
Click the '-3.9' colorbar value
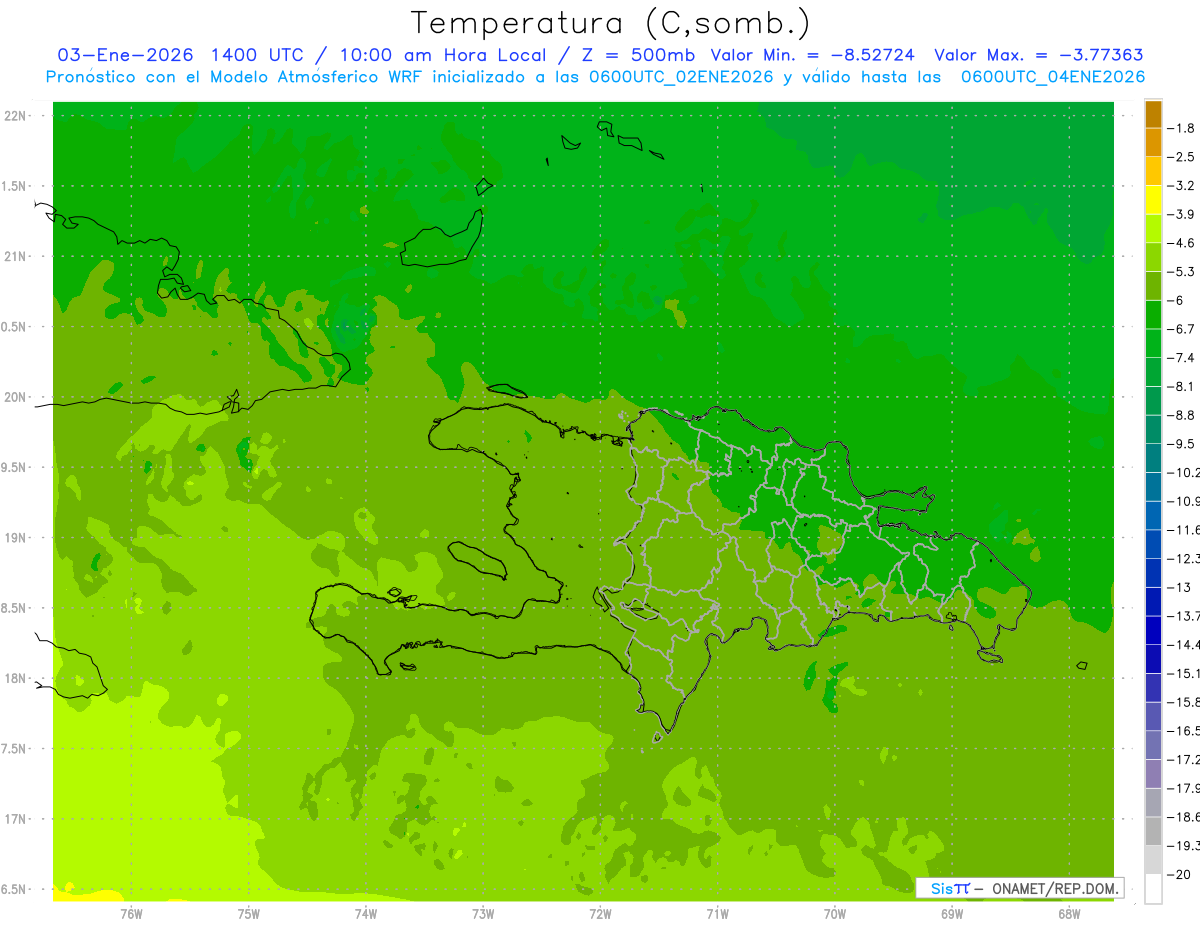pyautogui.click(x=1181, y=214)
